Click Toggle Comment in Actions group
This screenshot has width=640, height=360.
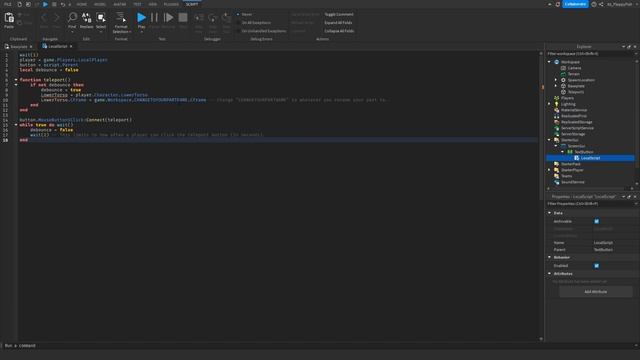point(339,14)
